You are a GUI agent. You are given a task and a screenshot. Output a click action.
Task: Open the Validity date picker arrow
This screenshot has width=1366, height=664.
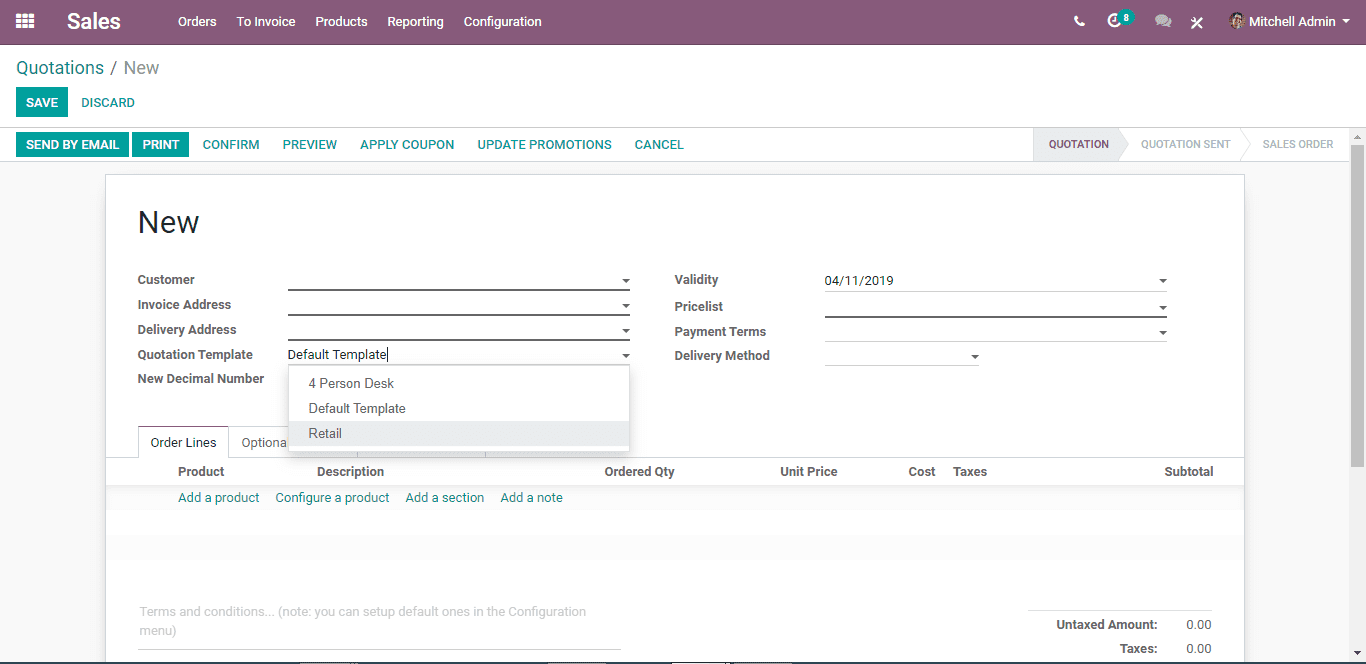[x=1162, y=282]
